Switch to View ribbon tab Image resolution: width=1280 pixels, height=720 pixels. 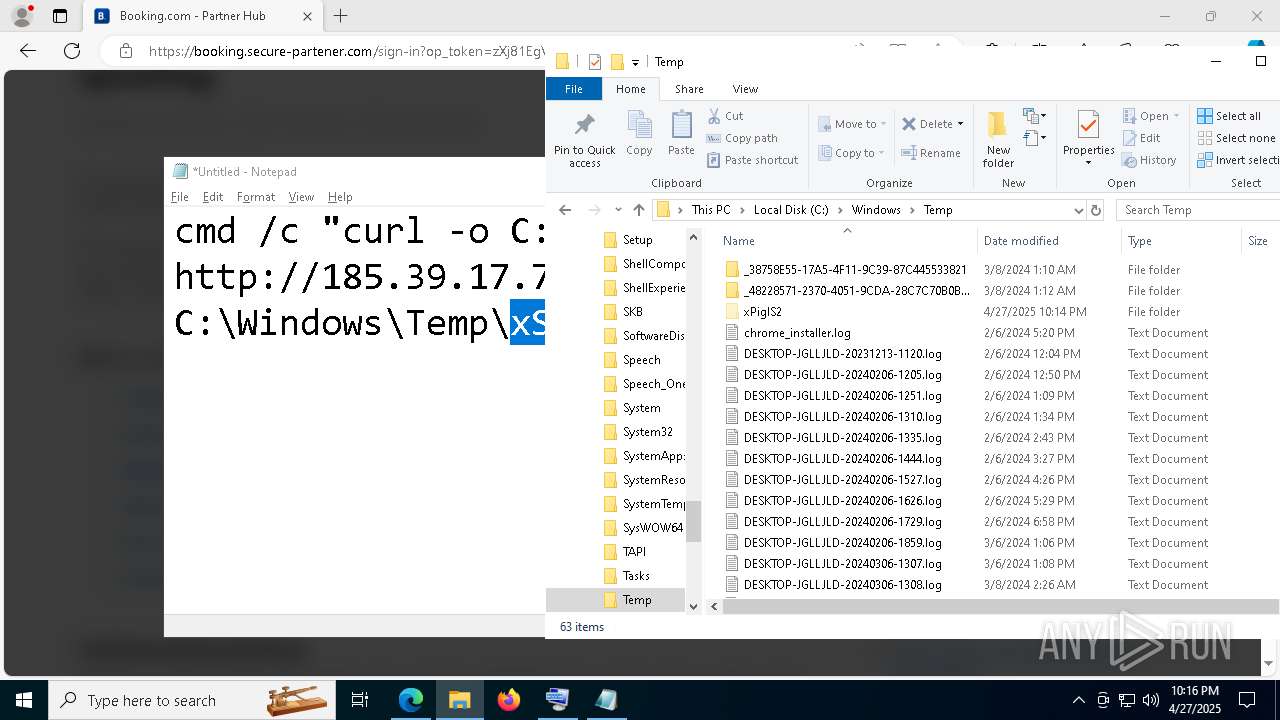coord(745,89)
